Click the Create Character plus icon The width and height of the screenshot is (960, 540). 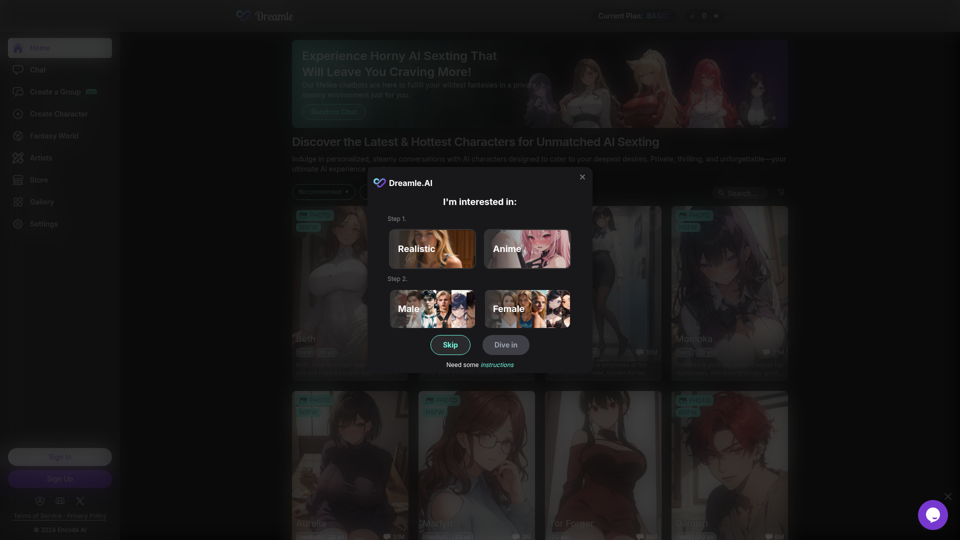pyautogui.click(x=18, y=114)
